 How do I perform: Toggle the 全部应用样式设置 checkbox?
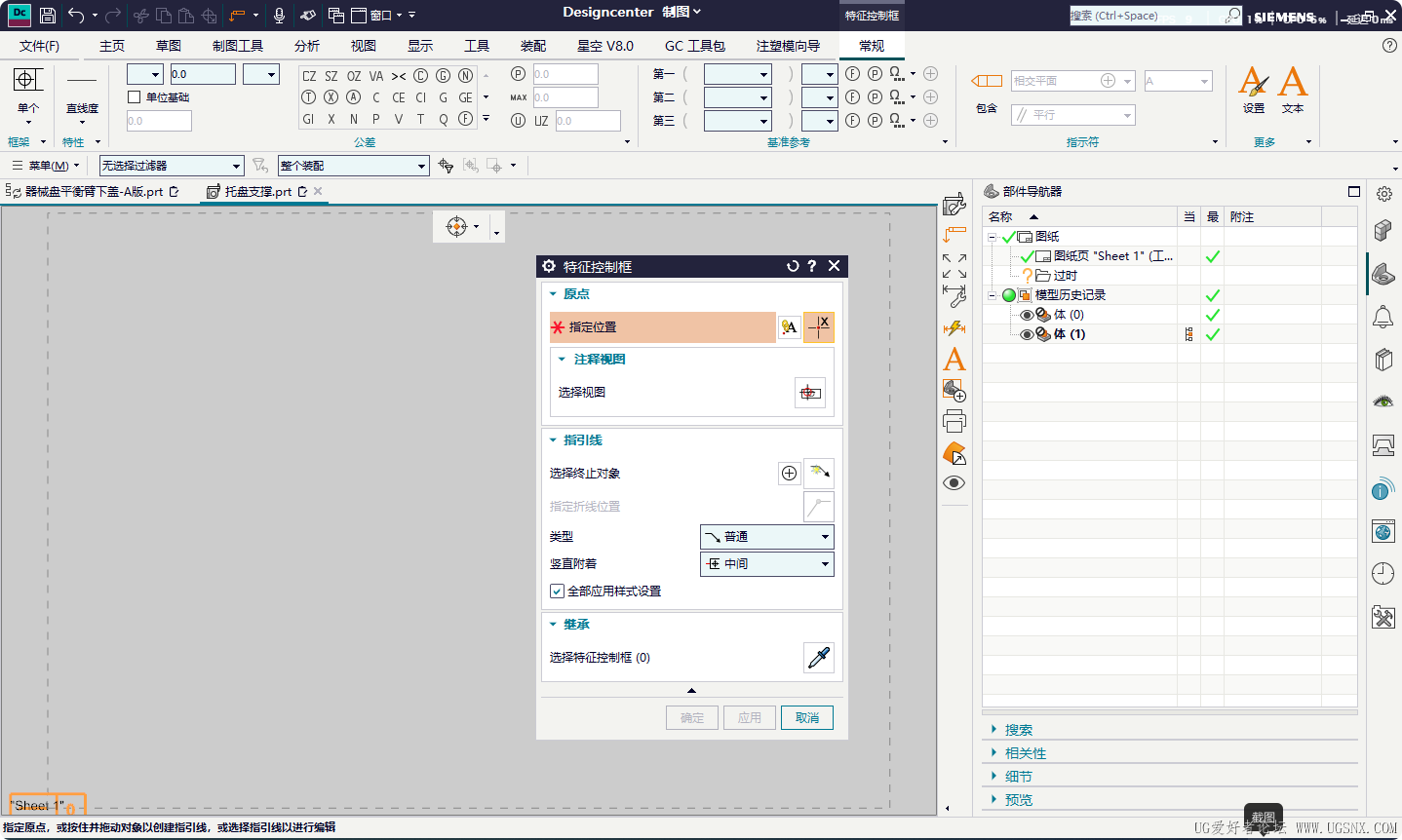pyautogui.click(x=557, y=592)
